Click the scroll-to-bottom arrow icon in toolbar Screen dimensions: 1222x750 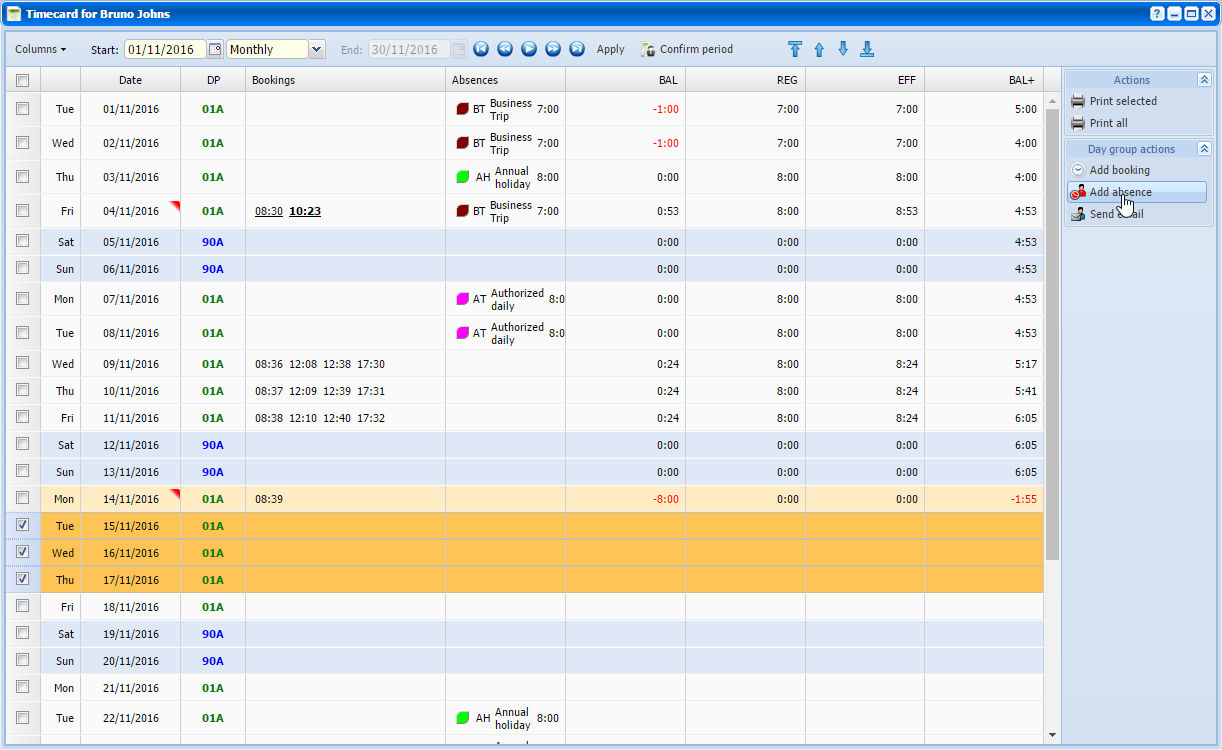tap(867, 49)
